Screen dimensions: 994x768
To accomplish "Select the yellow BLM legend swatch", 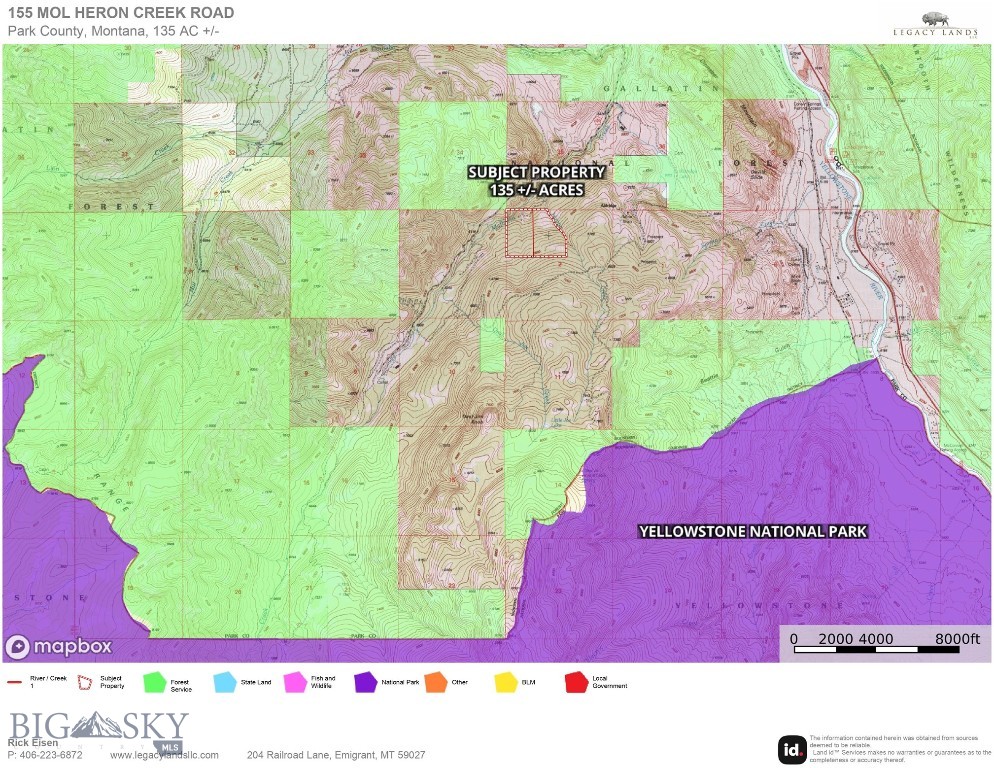I will [x=506, y=683].
